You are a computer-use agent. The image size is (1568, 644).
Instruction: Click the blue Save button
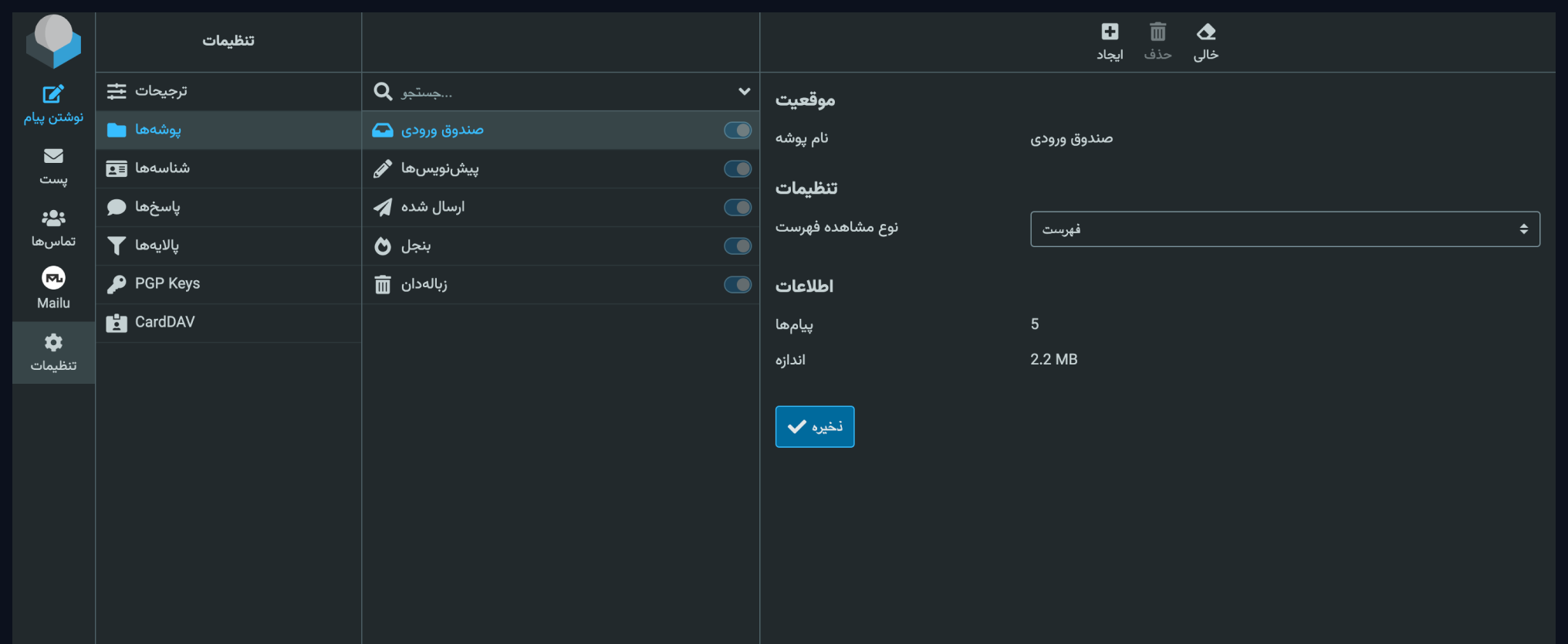pos(814,427)
